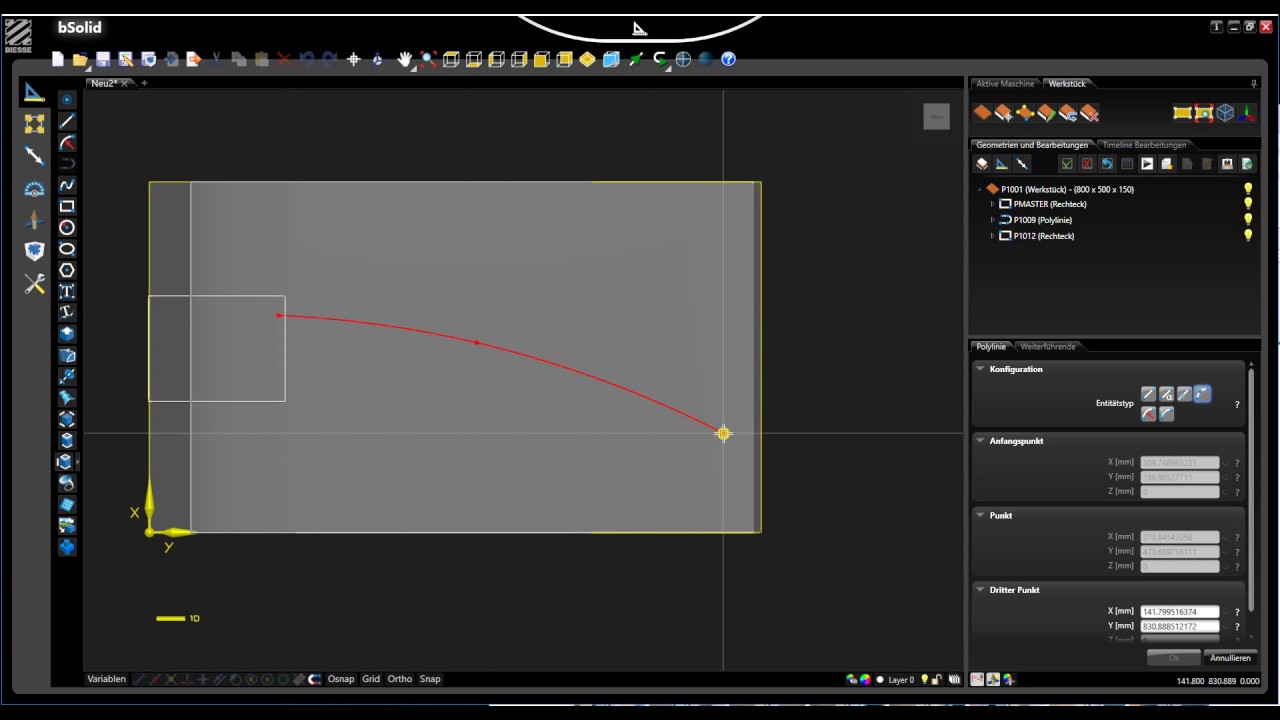
Task: Click the properties panel vertical scrollbar
Action: click(1251, 490)
